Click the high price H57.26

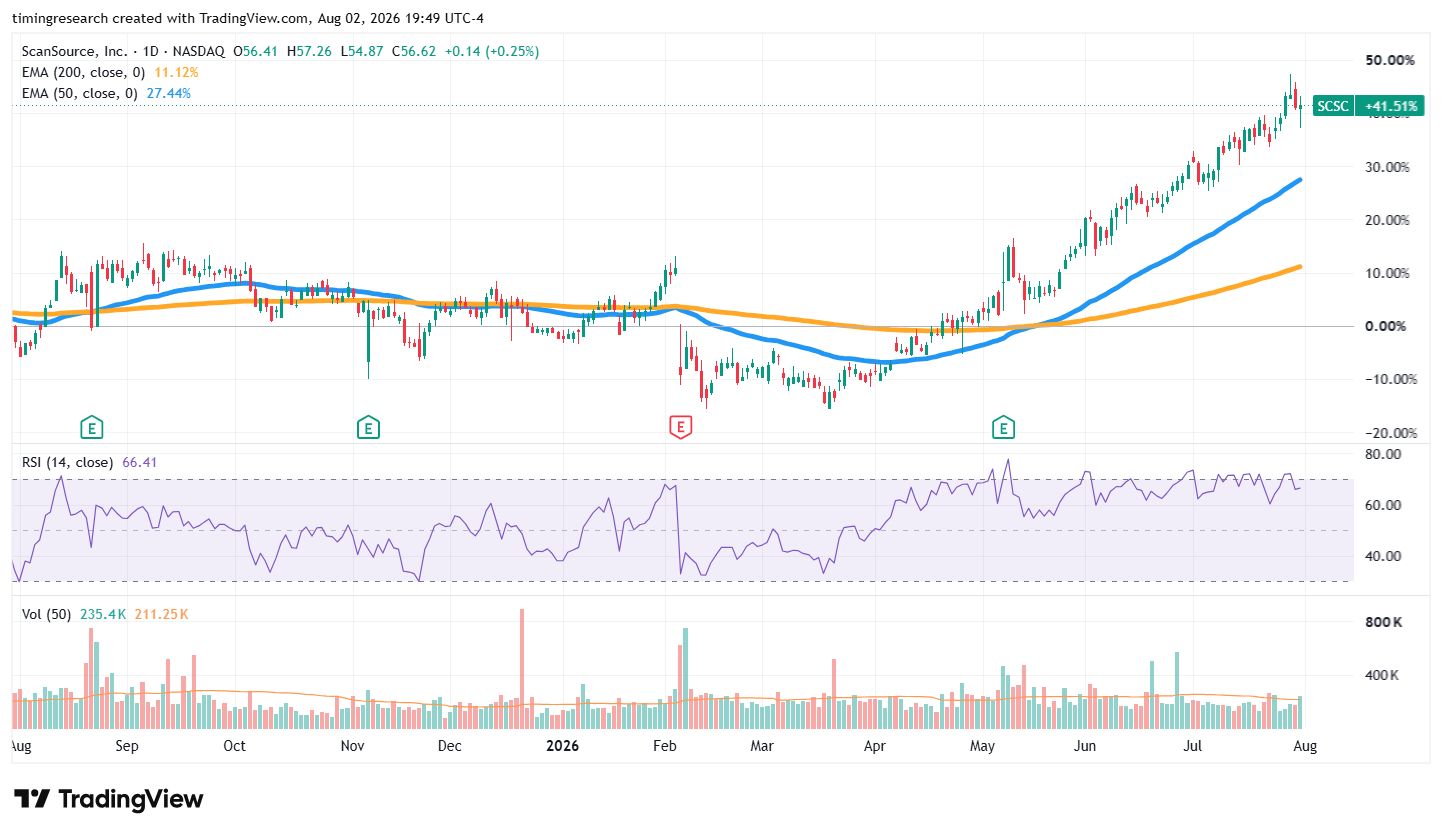coord(311,51)
